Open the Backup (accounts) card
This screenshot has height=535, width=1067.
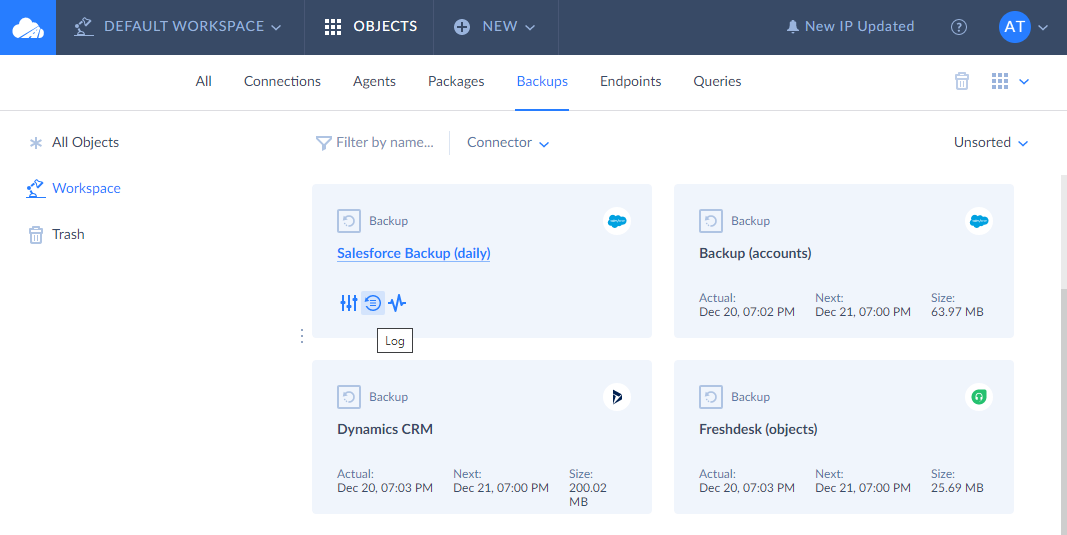coord(844,261)
